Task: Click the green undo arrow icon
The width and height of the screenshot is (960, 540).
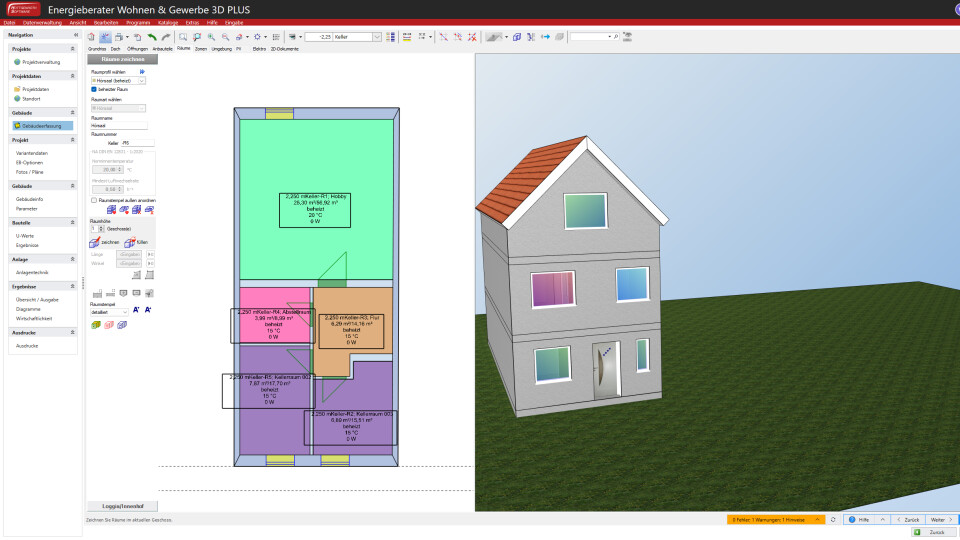Action: coord(152,37)
